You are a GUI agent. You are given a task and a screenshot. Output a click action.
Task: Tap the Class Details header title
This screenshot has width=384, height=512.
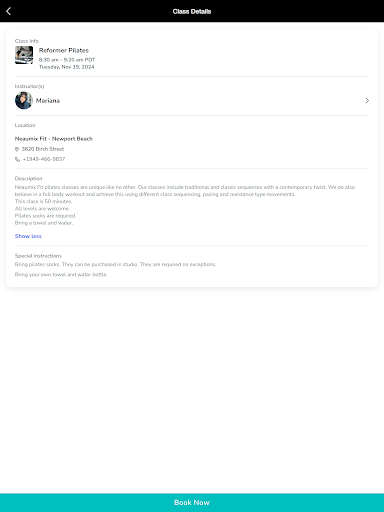coord(192,11)
